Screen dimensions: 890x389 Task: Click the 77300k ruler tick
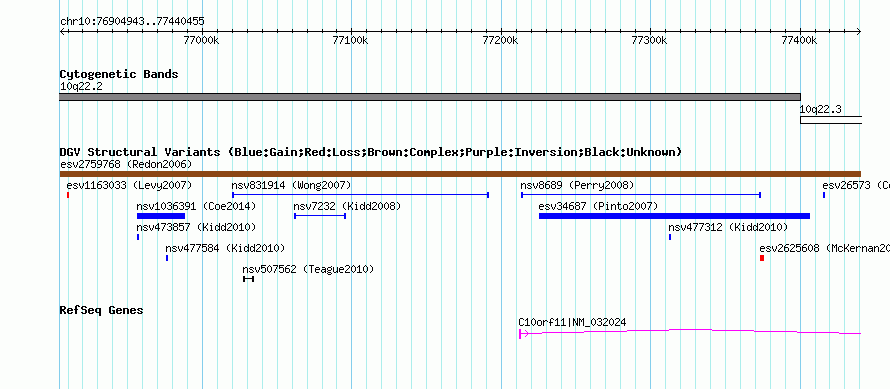click(x=650, y=40)
